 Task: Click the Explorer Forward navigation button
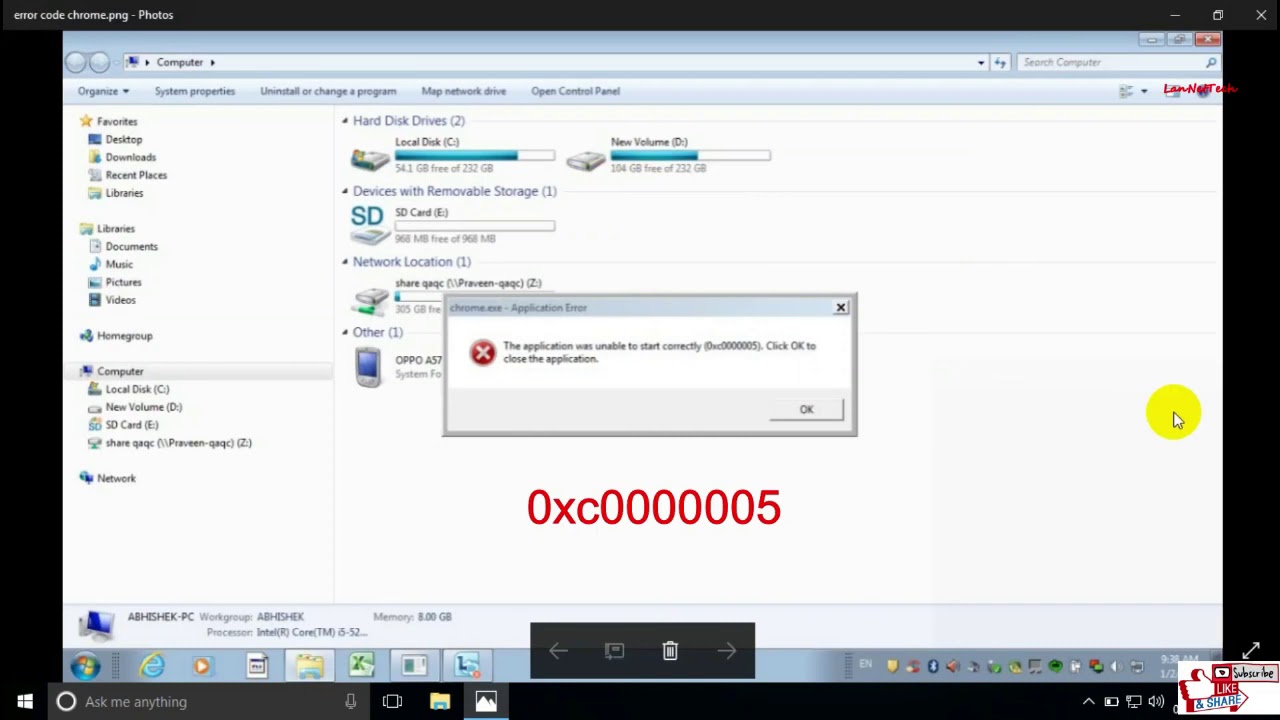click(x=99, y=63)
